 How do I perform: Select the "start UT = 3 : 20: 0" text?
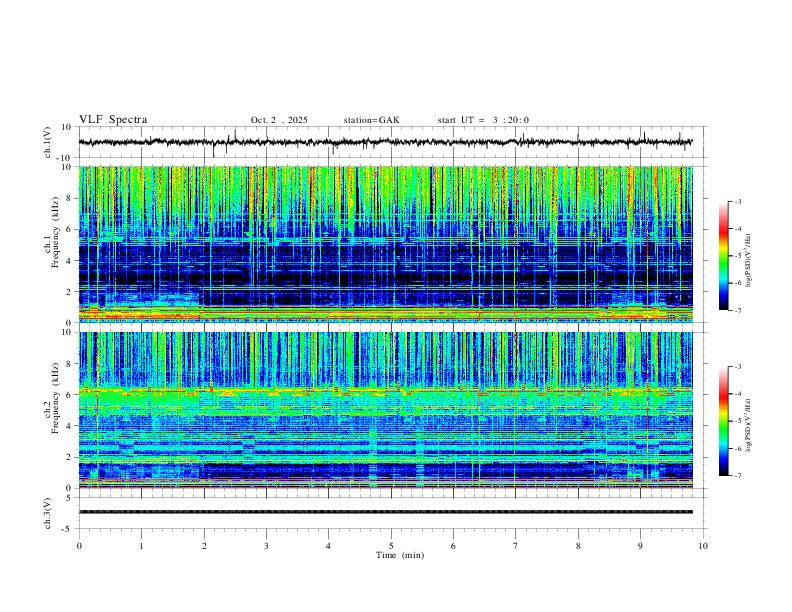[483, 120]
